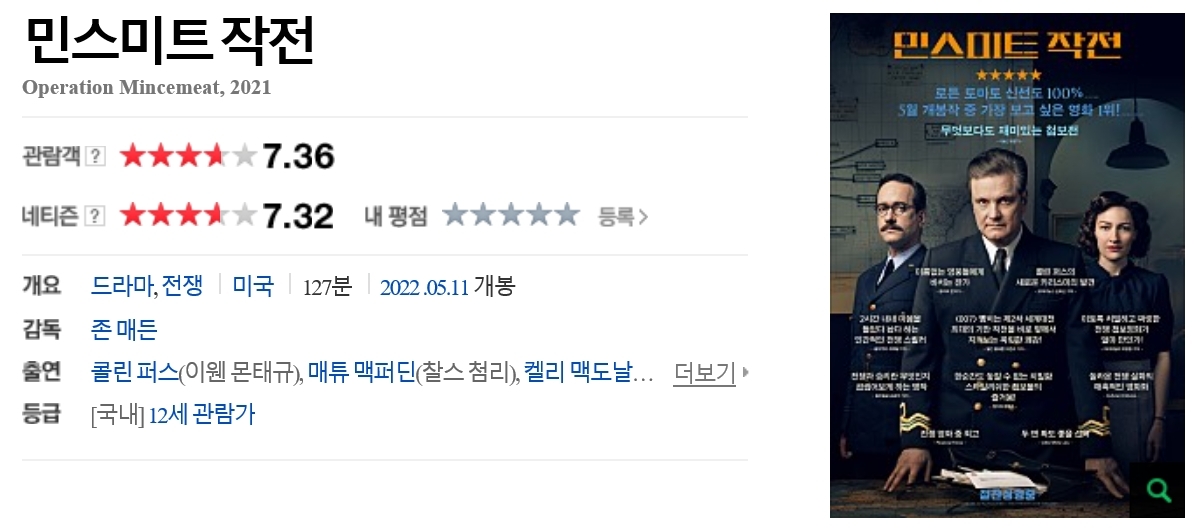Expand cast list with 더보기

(704, 373)
